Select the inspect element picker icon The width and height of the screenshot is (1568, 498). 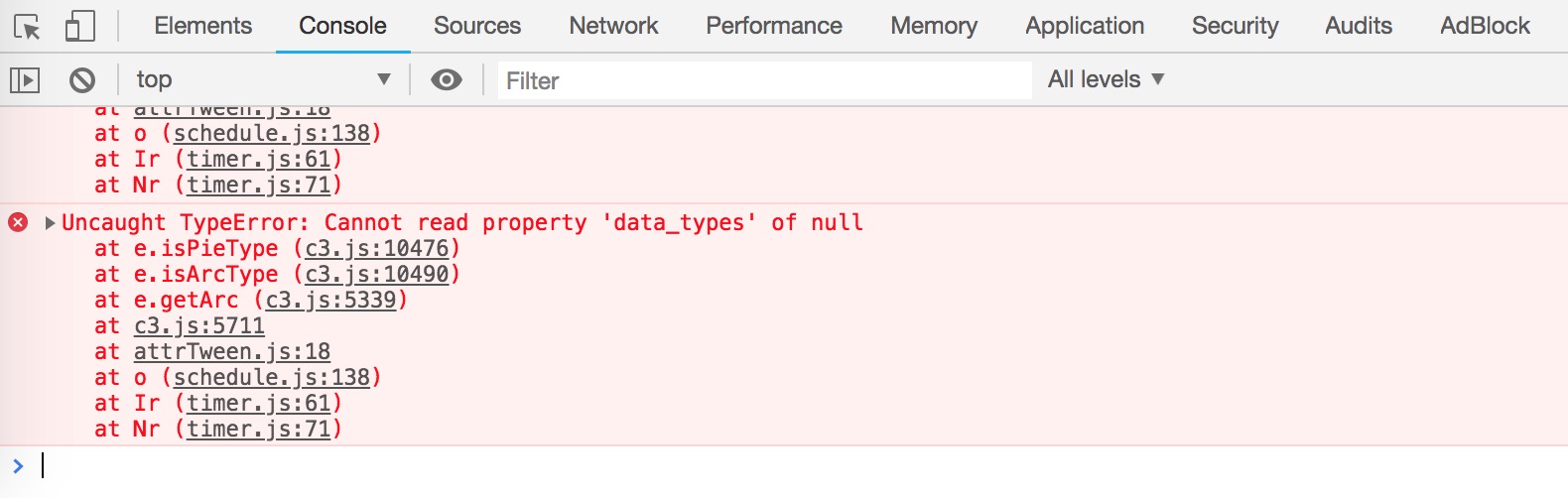point(27,27)
